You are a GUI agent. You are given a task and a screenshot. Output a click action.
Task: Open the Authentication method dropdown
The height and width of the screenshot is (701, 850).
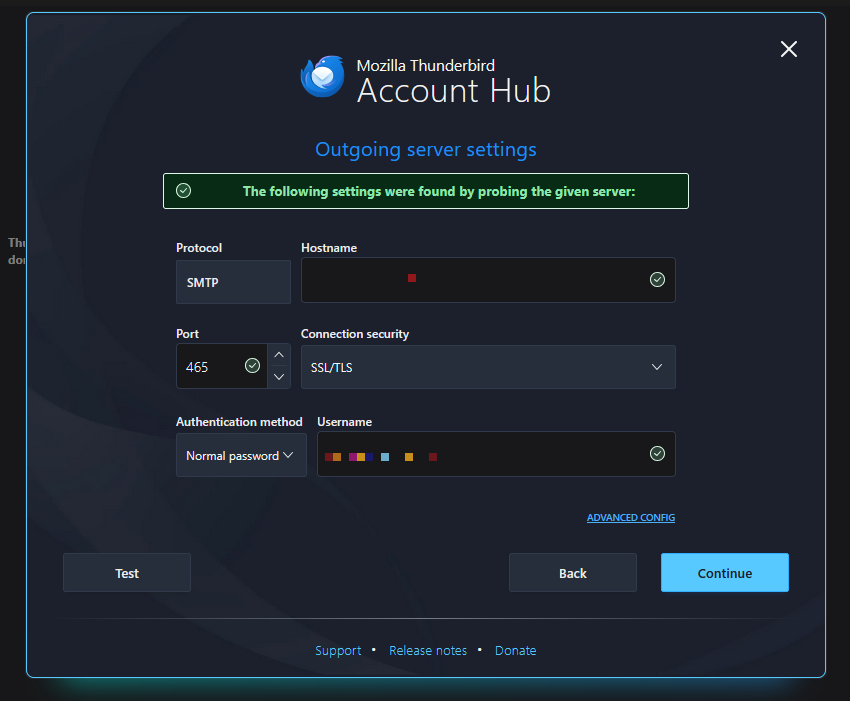point(241,455)
